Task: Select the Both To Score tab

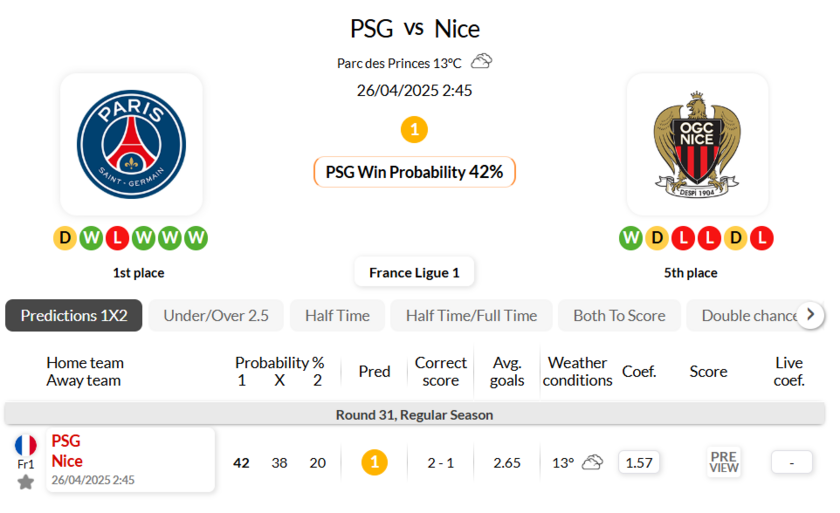Action: point(619,315)
